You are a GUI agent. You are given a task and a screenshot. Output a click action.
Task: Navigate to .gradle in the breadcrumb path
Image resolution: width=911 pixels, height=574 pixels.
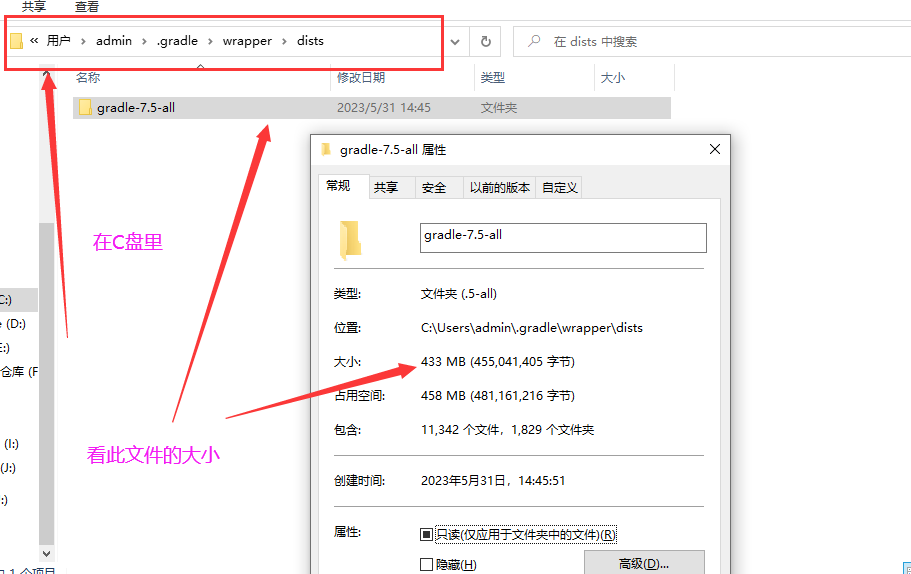pyautogui.click(x=177, y=41)
